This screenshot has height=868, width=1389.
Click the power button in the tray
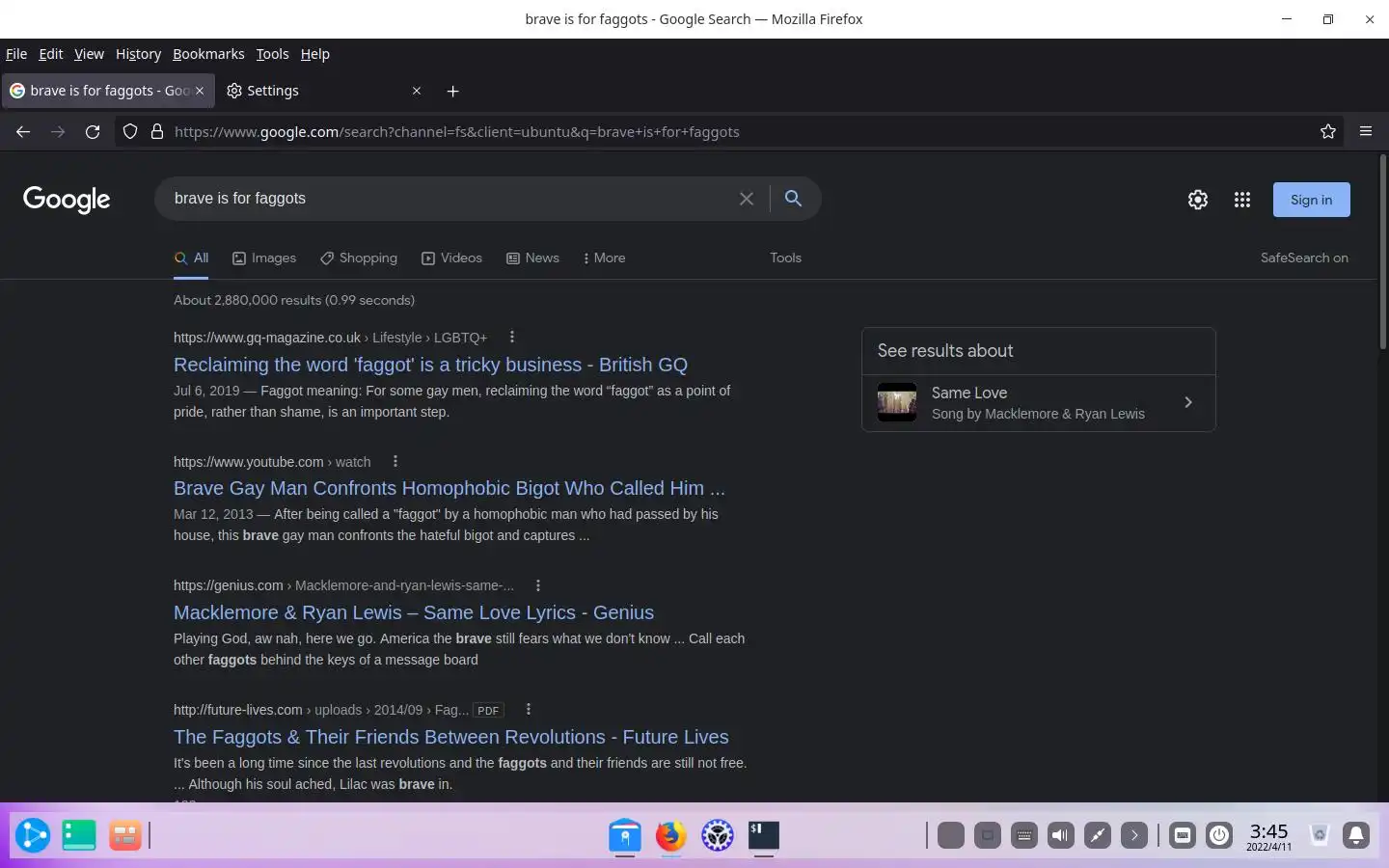pyautogui.click(x=1219, y=835)
